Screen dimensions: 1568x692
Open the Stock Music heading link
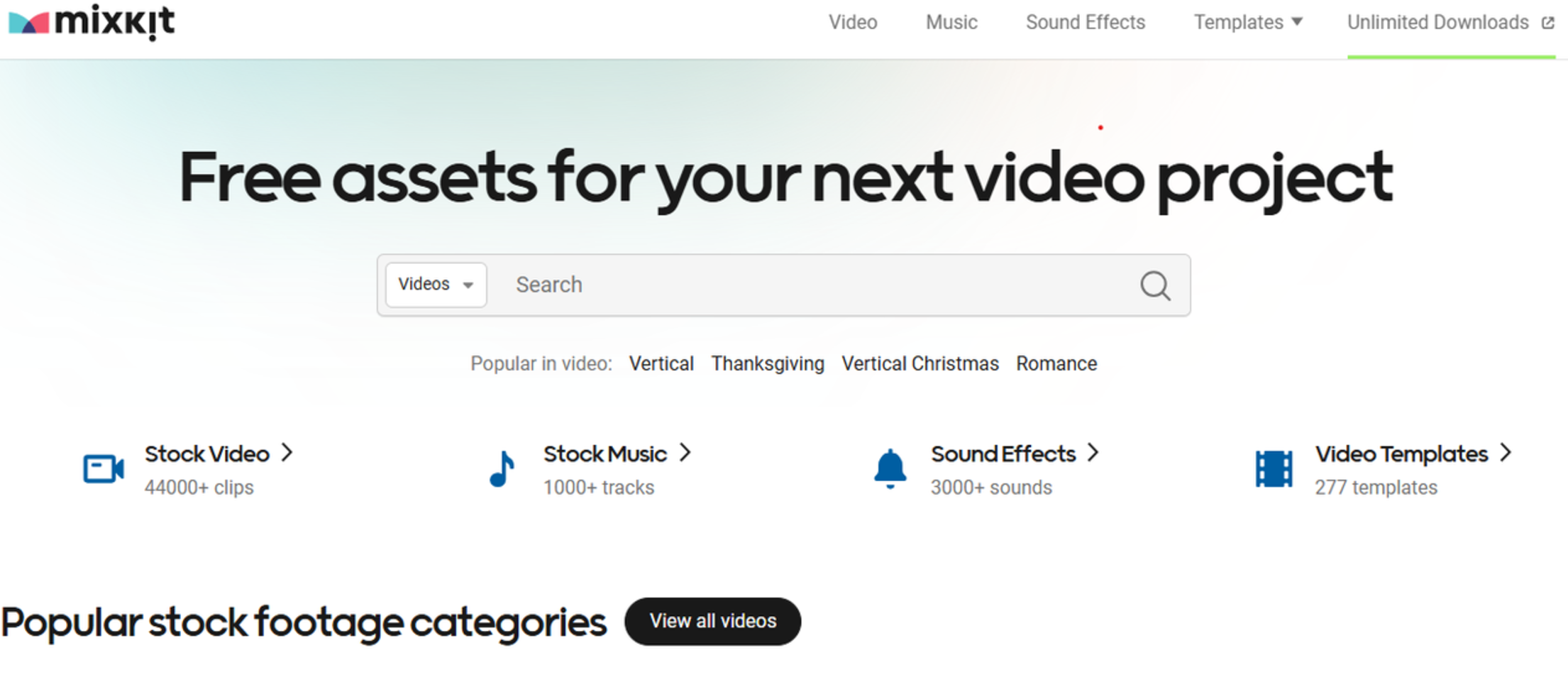pyautogui.click(x=604, y=454)
